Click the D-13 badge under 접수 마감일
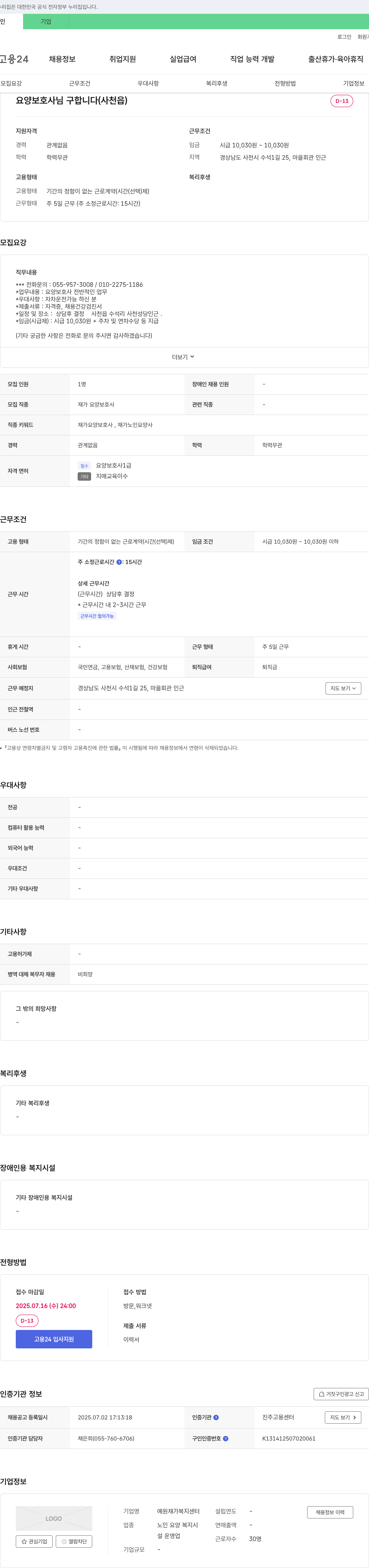Viewport: 369px width, 1568px height. click(x=27, y=1321)
